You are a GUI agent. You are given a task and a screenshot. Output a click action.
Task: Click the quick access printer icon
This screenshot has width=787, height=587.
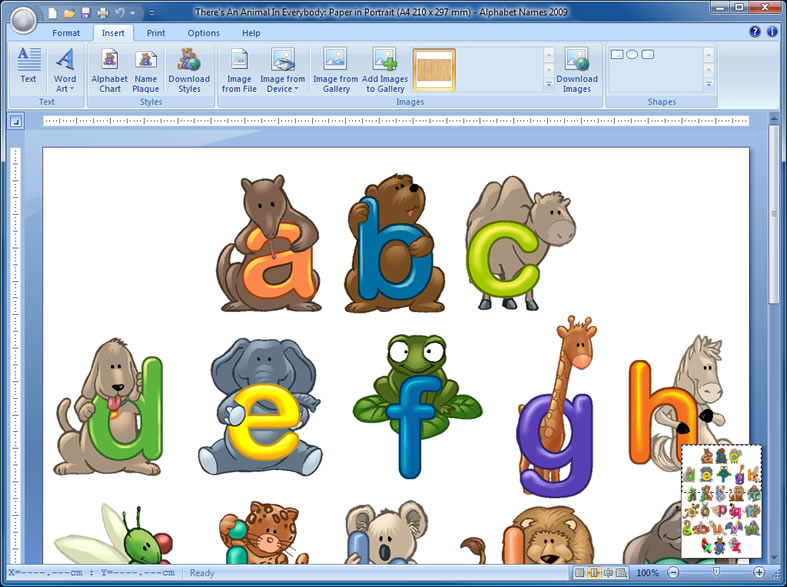tap(103, 13)
